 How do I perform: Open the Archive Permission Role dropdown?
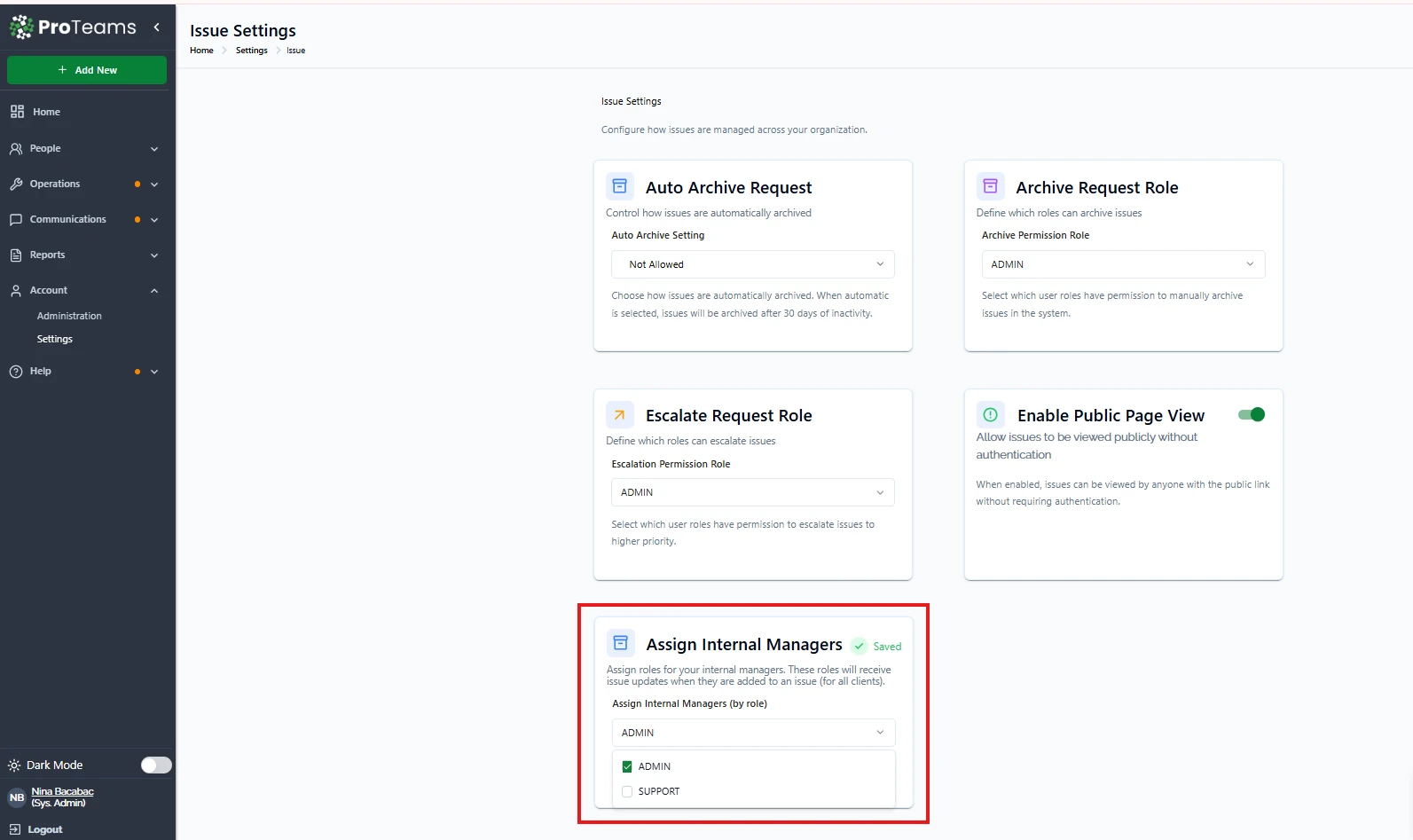tap(1122, 264)
